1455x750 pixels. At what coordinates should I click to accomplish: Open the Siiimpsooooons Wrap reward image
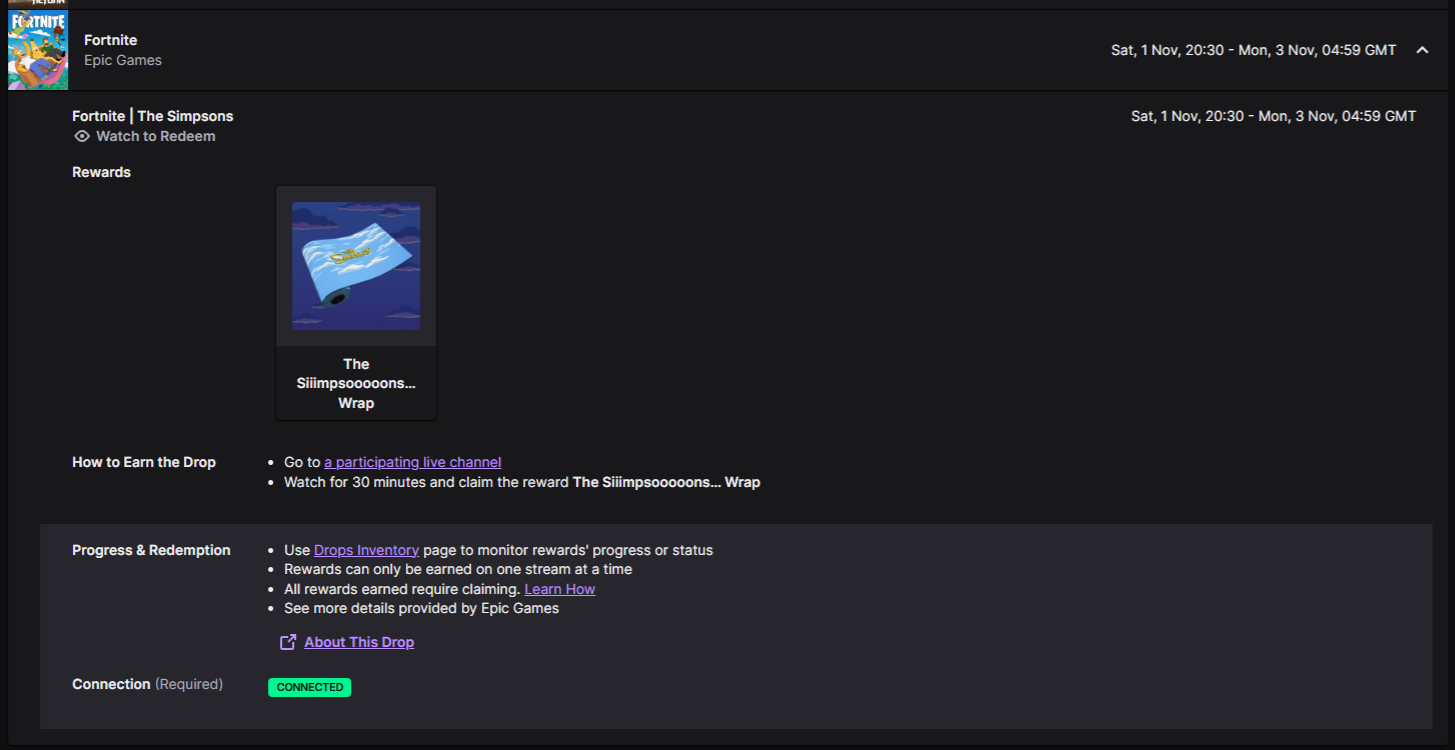click(356, 266)
